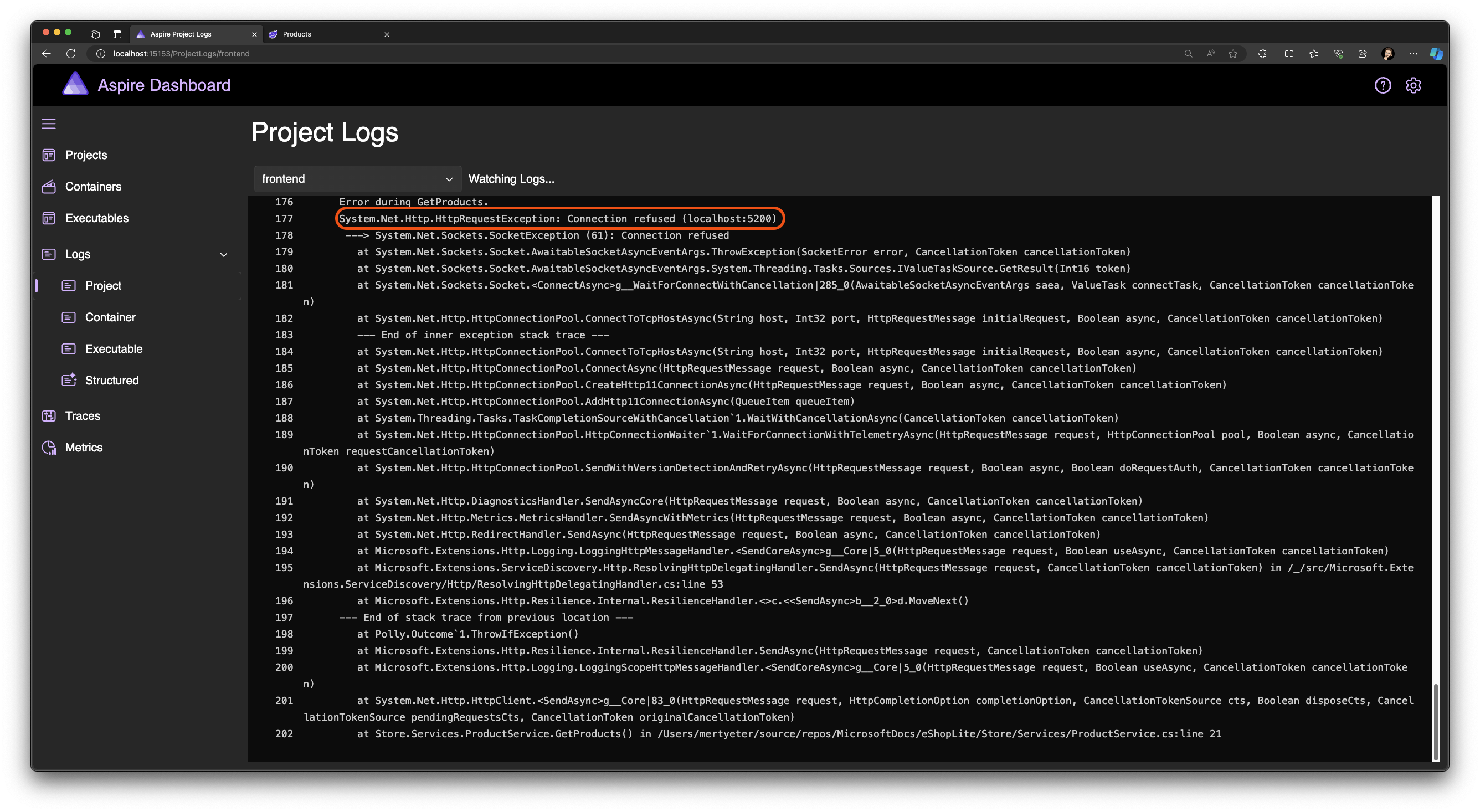Image resolution: width=1480 pixels, height=812 pixels.
Task: Click the read aloud icon in address bar
Action: click(x=1211, y=53)
